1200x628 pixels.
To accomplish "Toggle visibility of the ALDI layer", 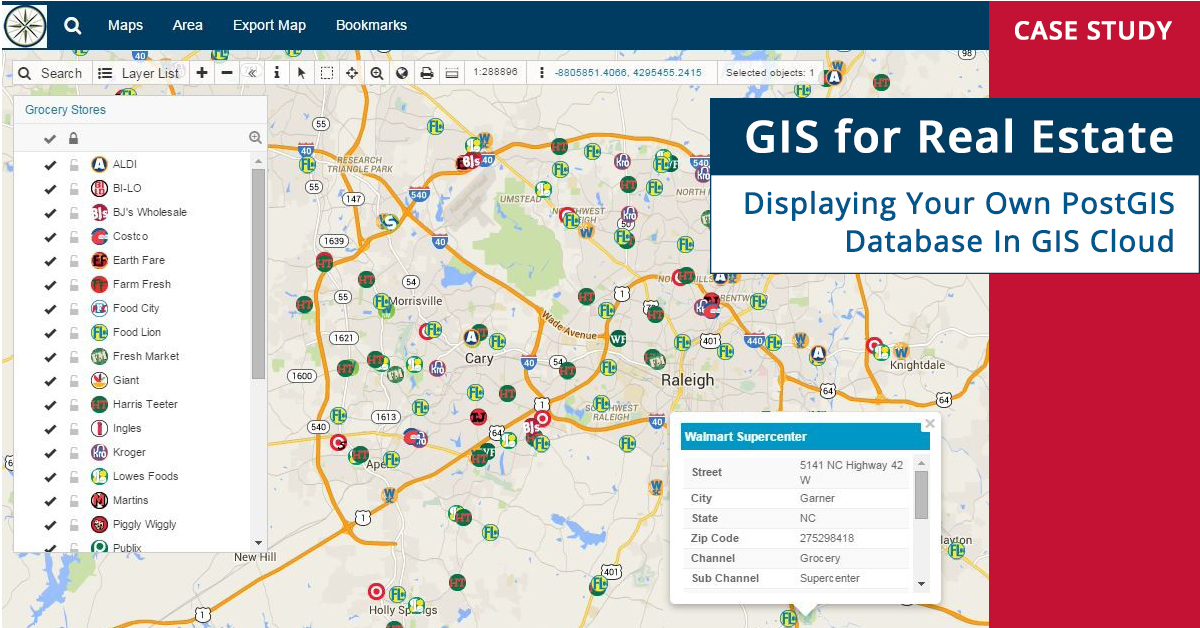I will tap(50, 164).
